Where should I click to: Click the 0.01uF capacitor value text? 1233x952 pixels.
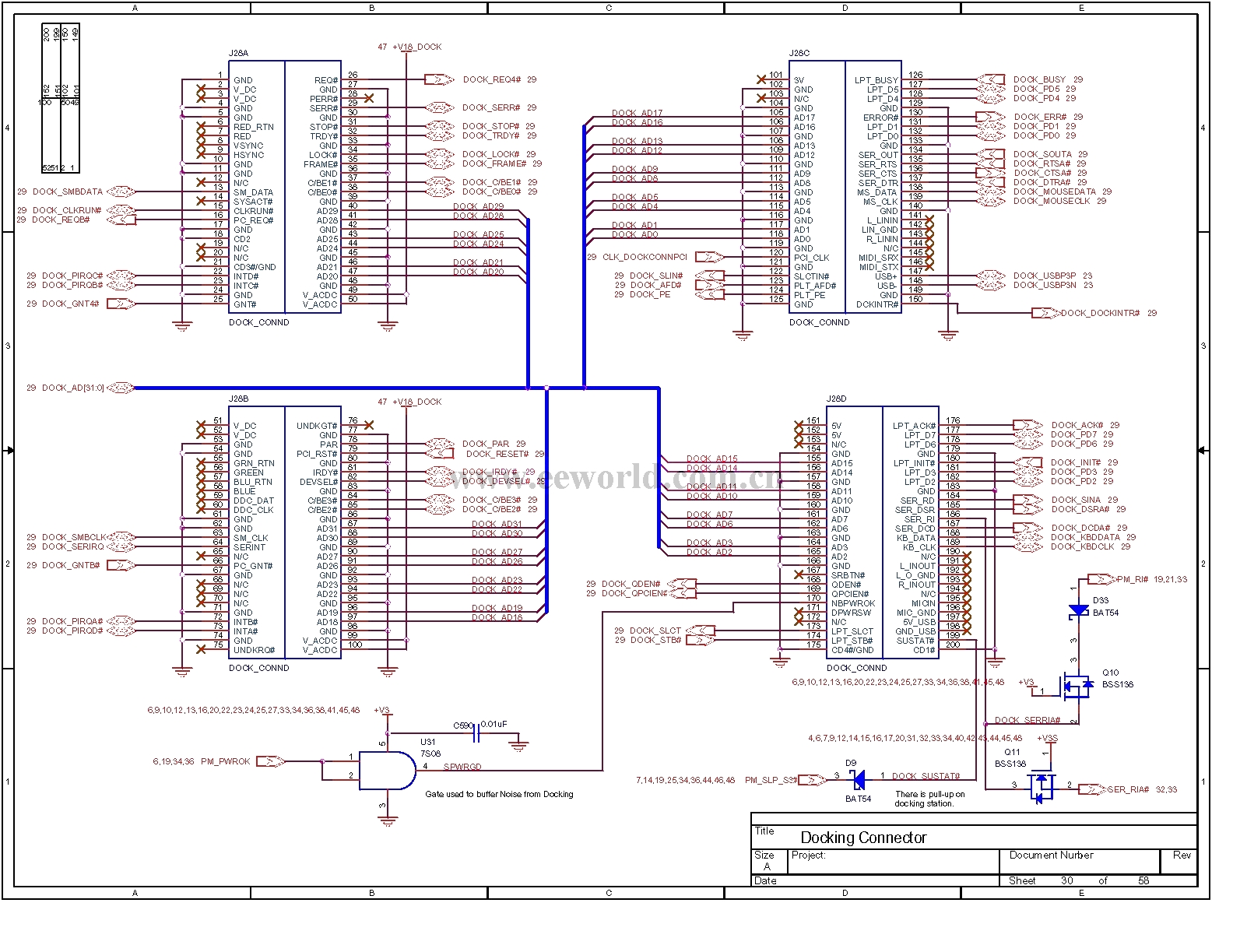coord(494,724)
